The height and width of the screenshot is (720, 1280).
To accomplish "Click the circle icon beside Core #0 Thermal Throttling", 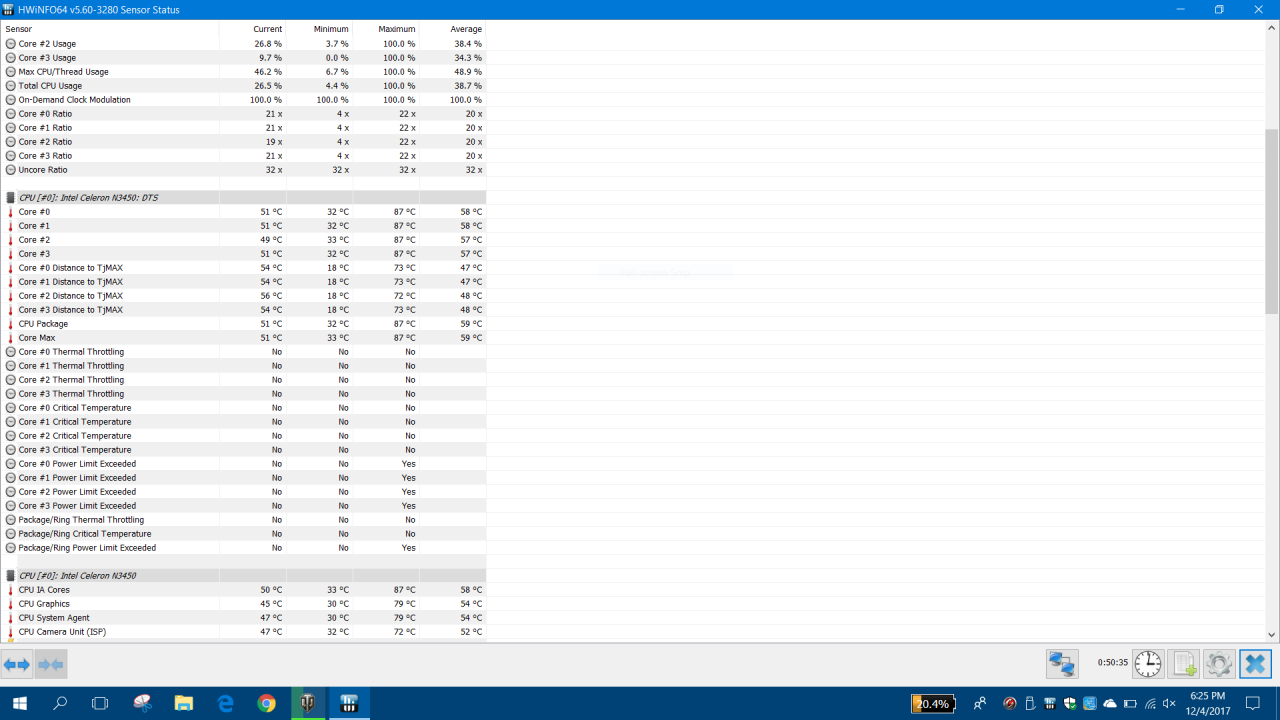I will point(11,352).
